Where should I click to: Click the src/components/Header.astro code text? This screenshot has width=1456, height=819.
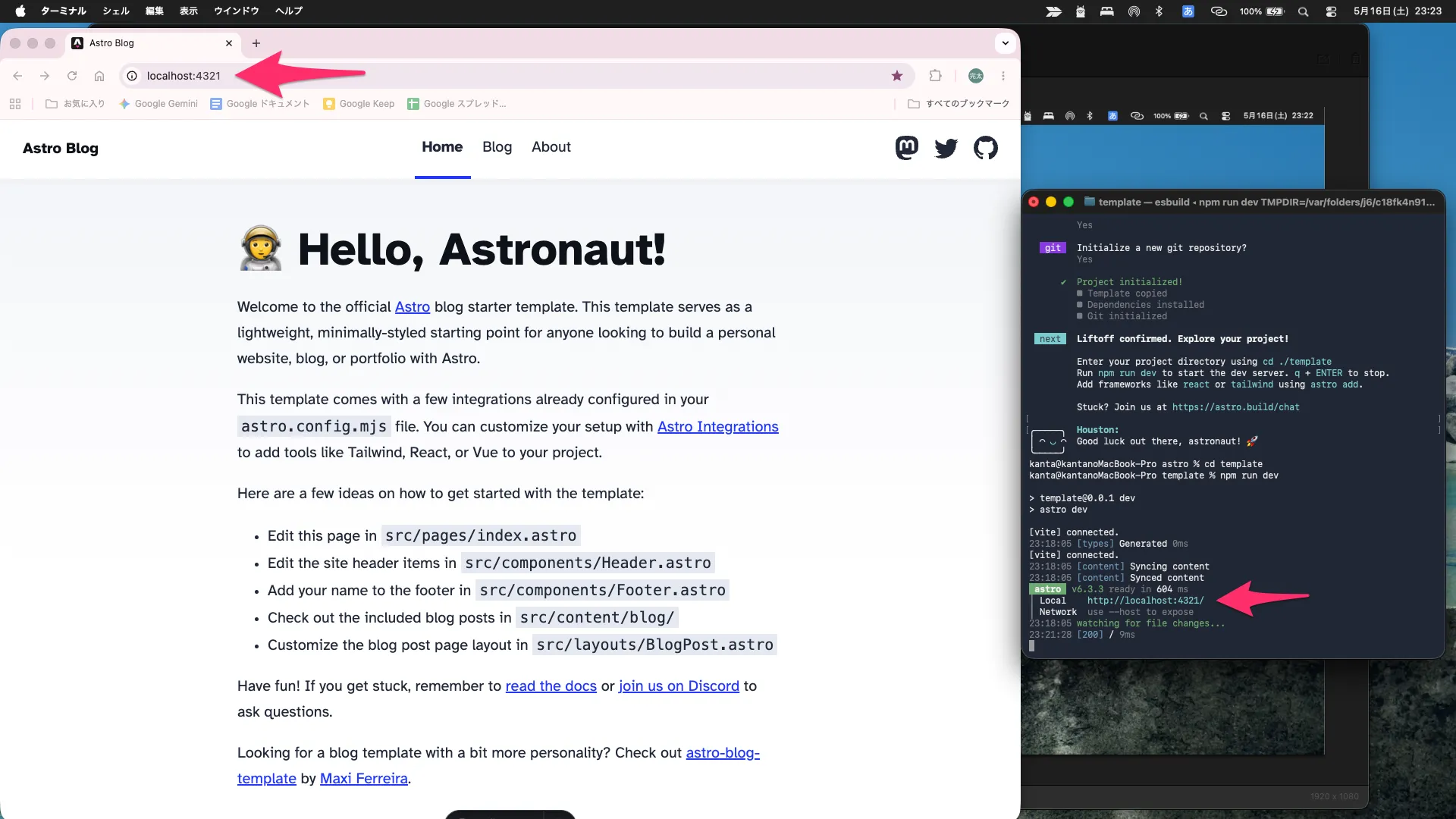click(x=588, y=563)
